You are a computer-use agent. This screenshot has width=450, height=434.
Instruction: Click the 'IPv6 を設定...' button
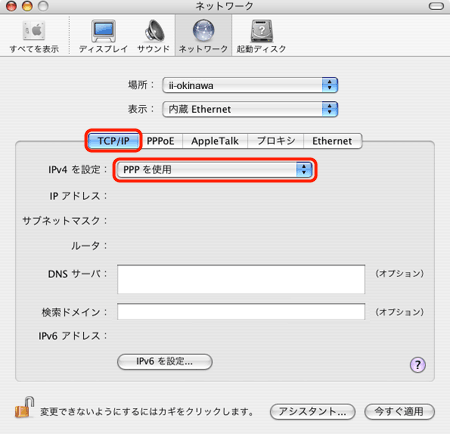coord(165,362)
